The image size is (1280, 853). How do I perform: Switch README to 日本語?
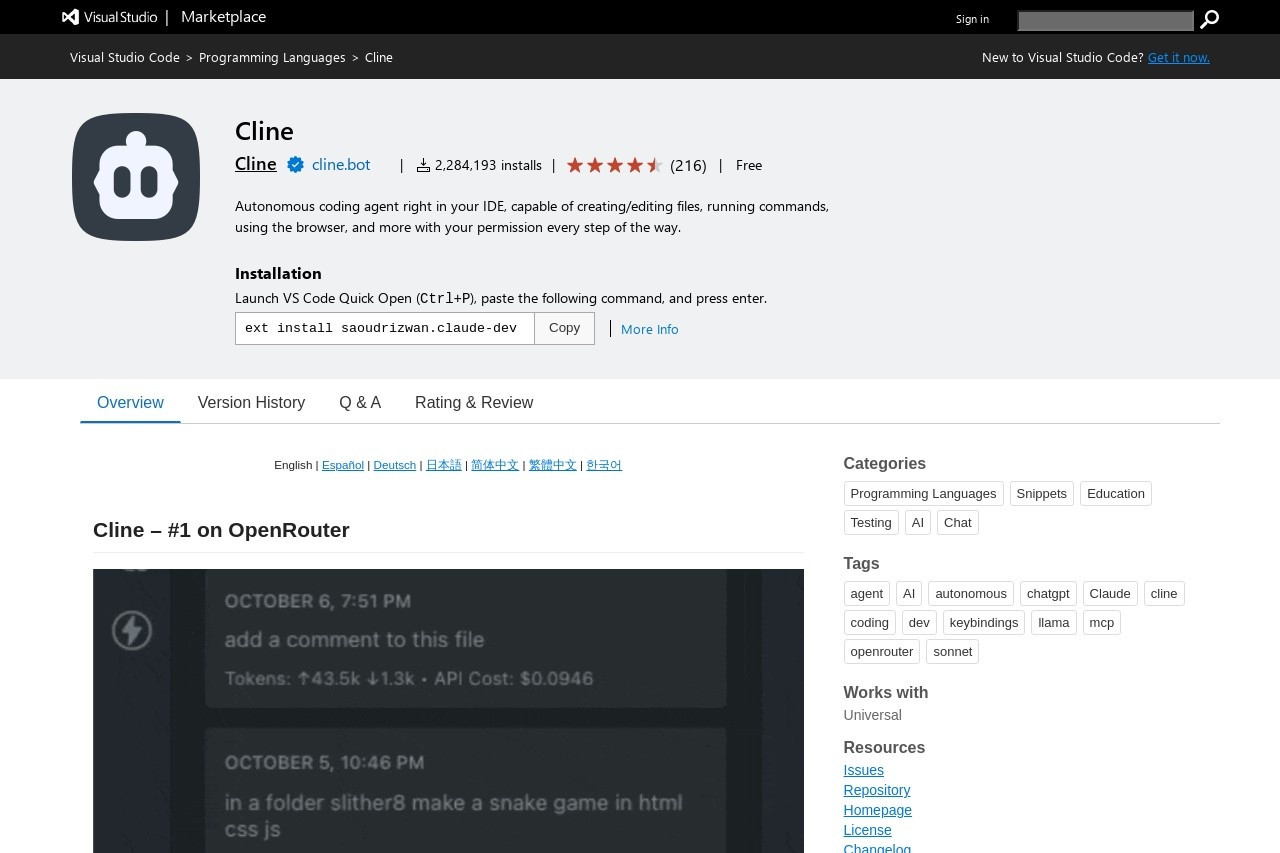coord(444,465)
